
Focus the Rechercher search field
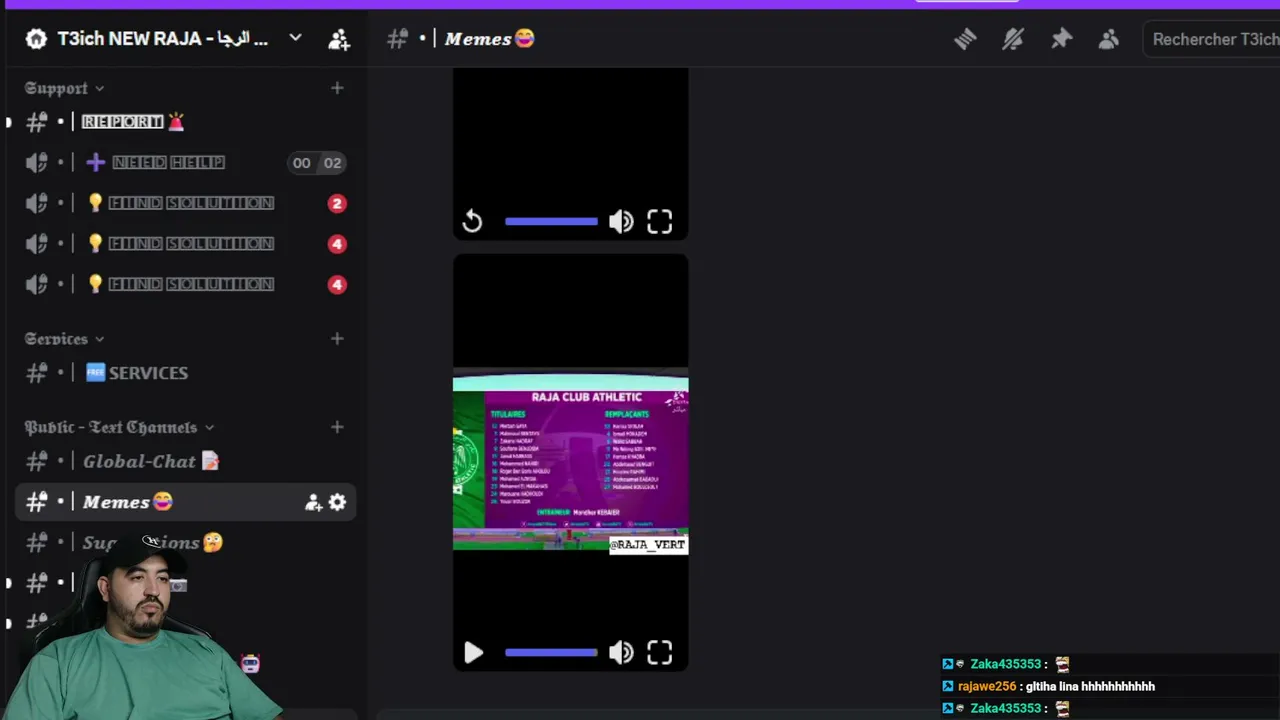tap(1214, 39)
